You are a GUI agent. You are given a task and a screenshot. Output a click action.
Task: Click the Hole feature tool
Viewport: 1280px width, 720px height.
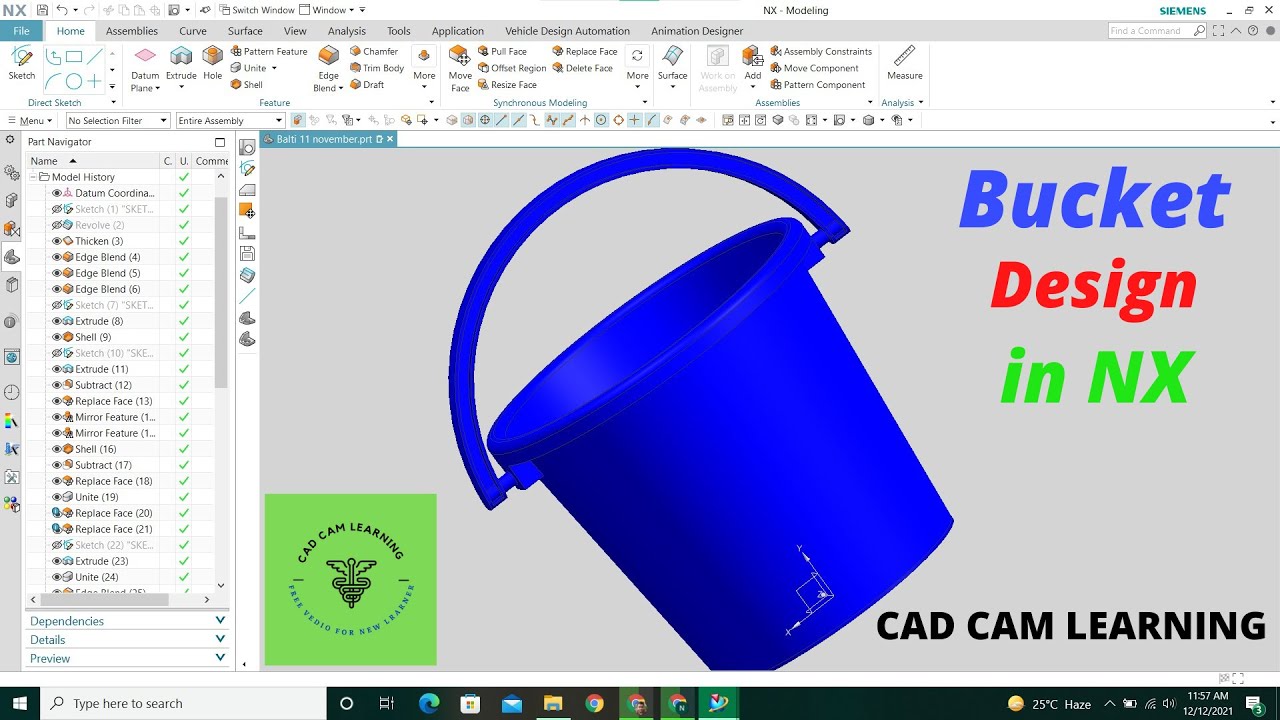212,63
